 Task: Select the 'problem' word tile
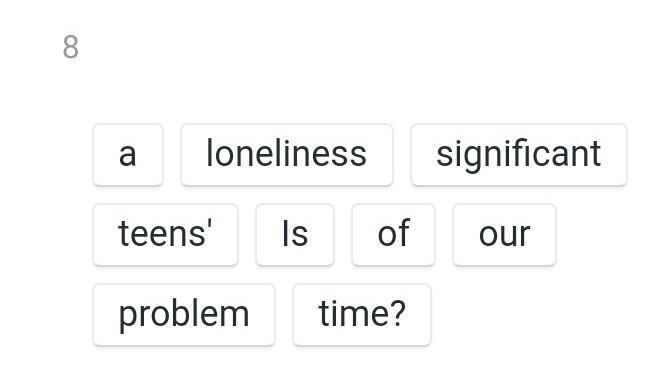click(x=184, y=315)
